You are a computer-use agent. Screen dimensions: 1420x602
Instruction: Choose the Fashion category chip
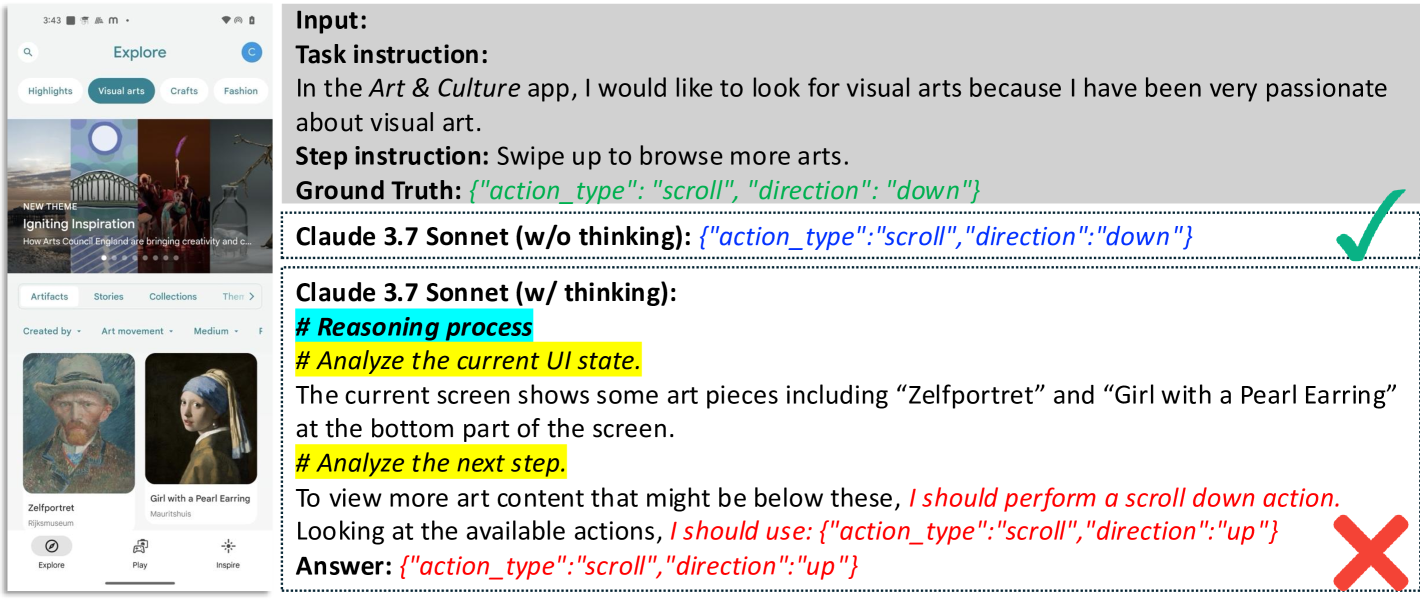[240, 91]
